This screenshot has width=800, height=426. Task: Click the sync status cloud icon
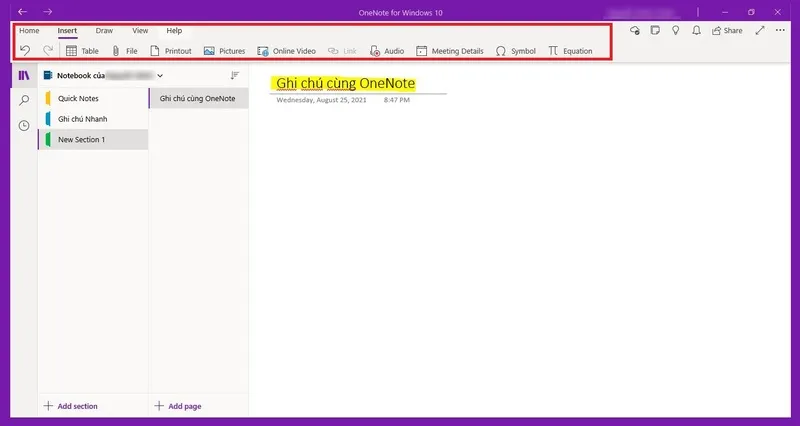coord(635,31)
